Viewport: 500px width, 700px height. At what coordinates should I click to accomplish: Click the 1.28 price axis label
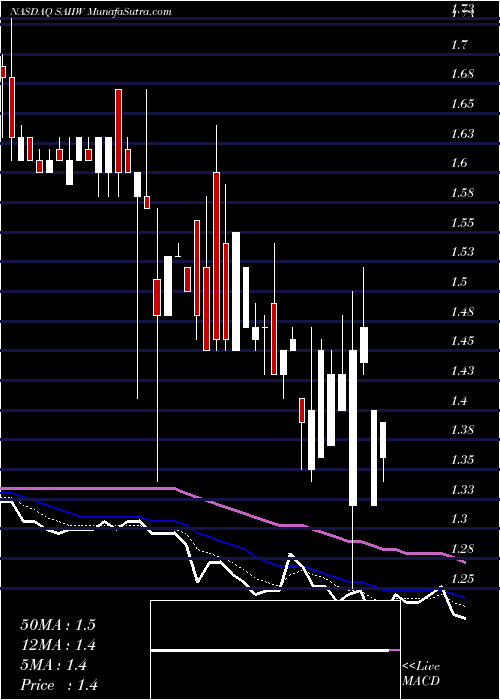pyautogui.click(x=464, y=549)
